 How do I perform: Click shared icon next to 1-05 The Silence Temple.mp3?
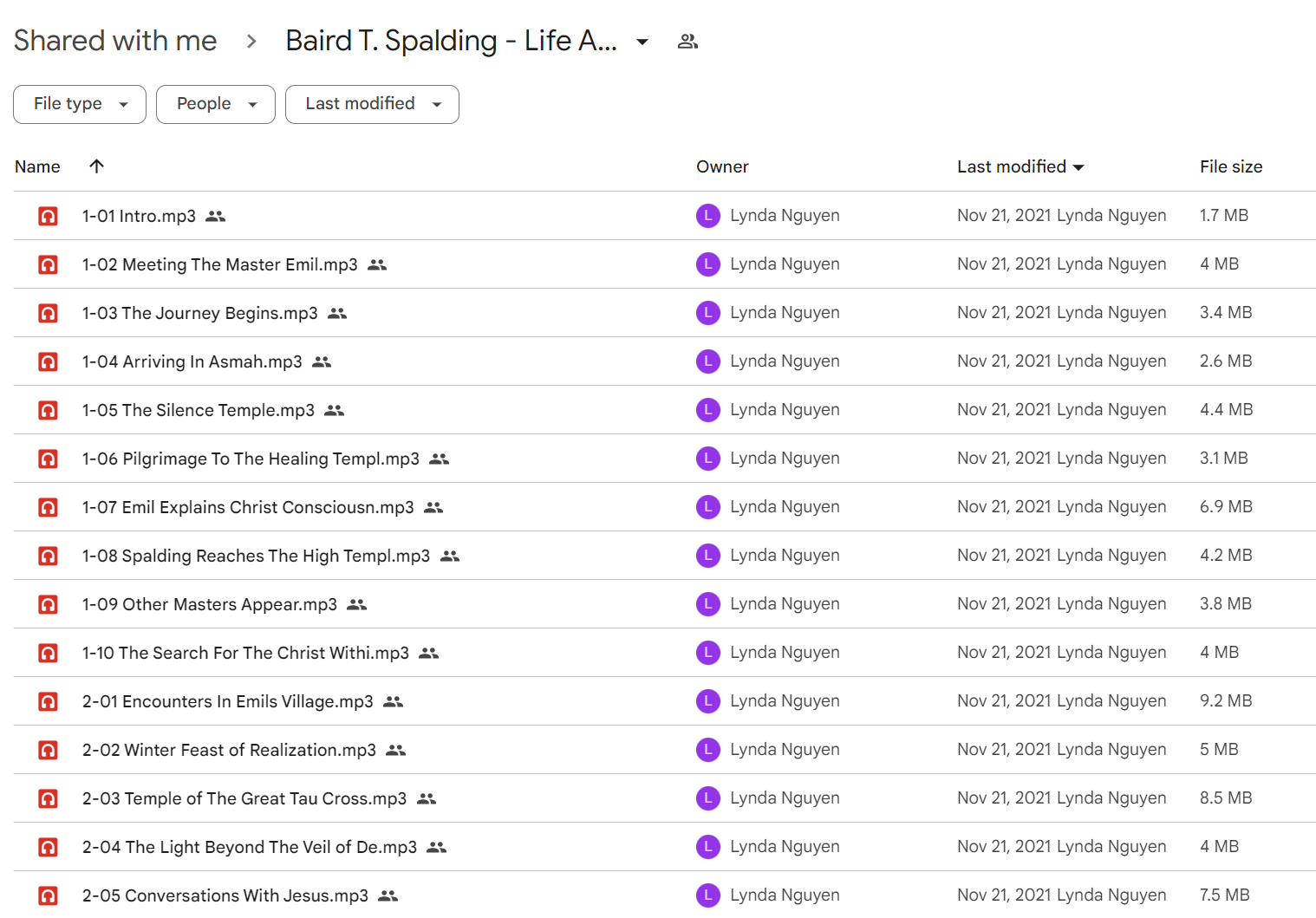(335, 411)
